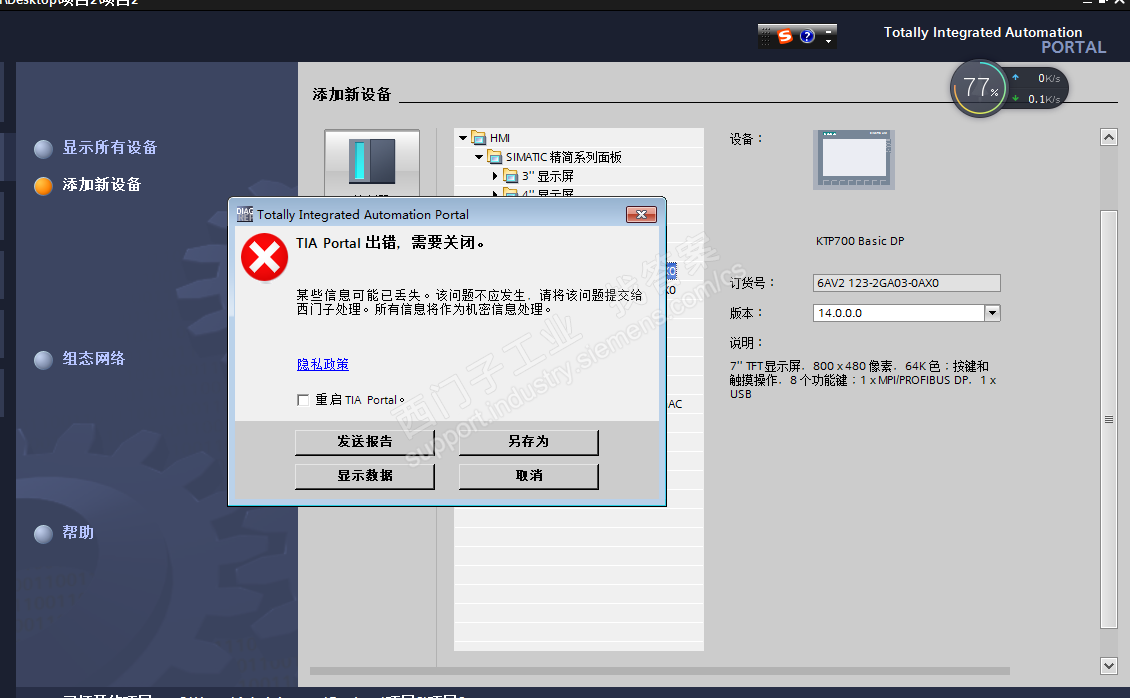Open the blue question mark help icon
1130x698 pixels.
tap(807, 36)
